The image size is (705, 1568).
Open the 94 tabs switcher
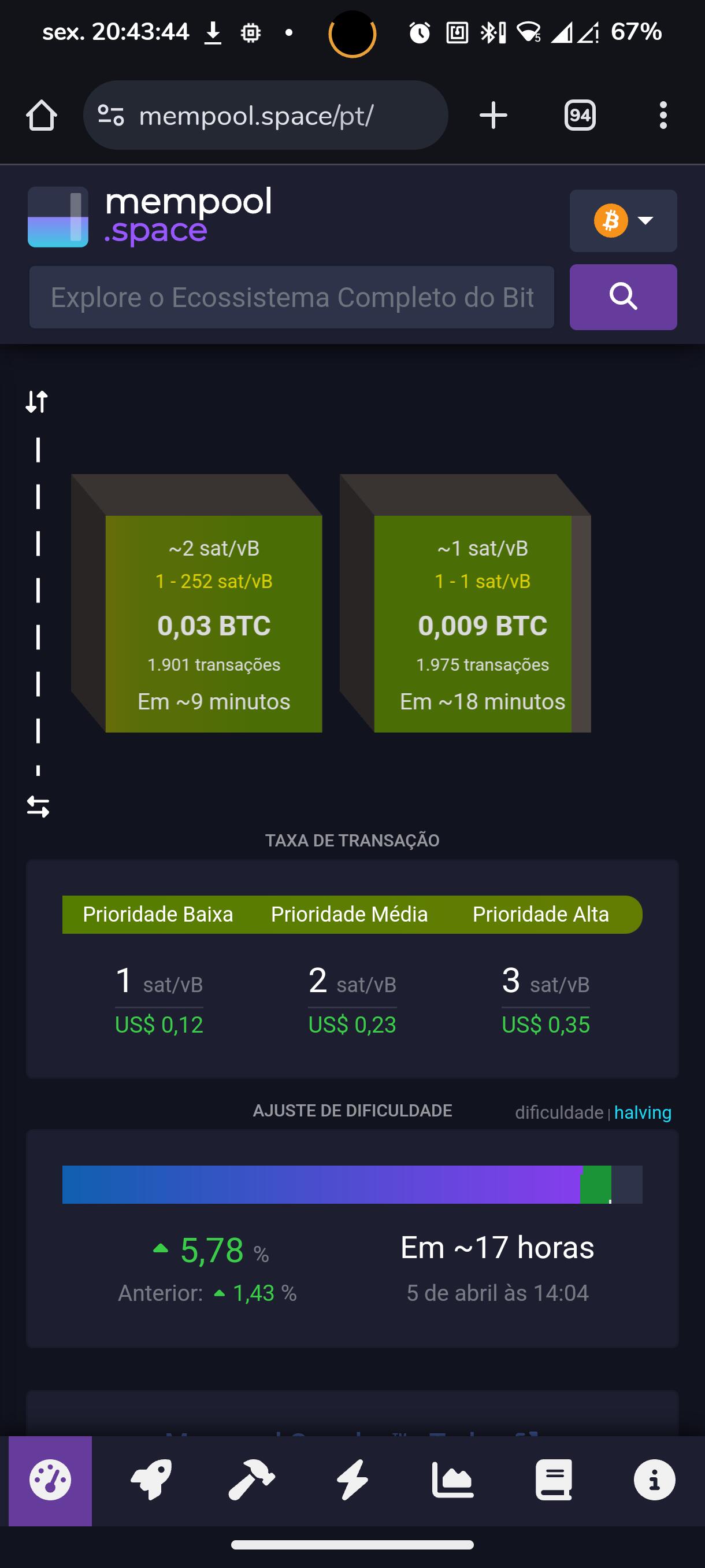pyautogui.click(x=580, y=116)
